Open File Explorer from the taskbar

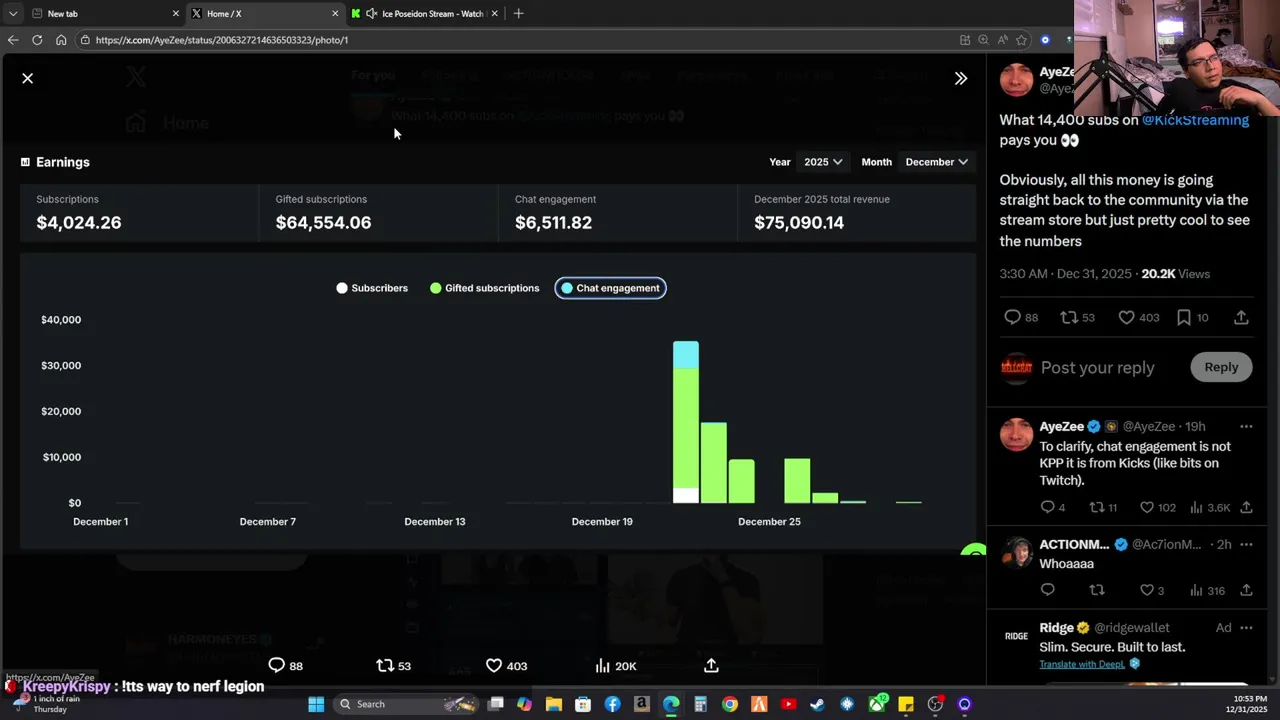(x=553, y=704)
